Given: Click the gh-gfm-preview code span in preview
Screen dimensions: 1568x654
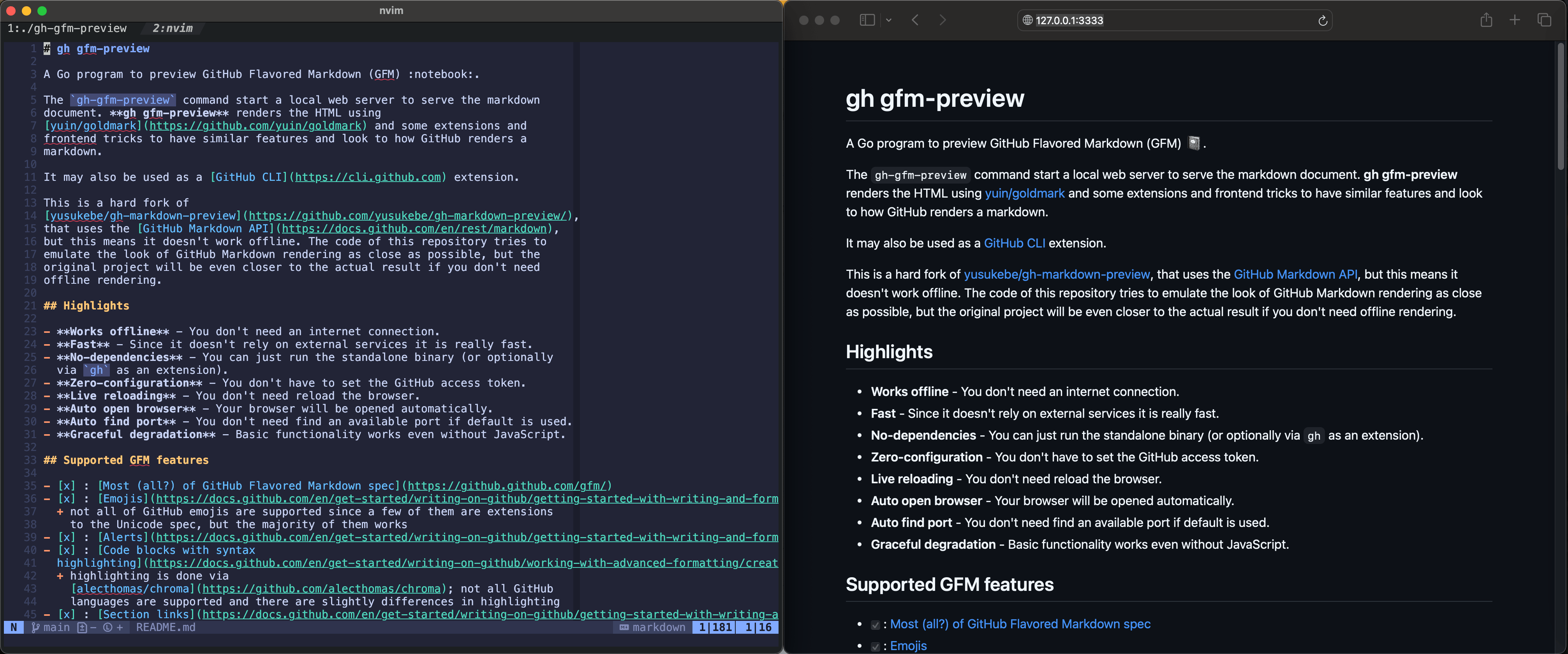Looking at the screenshot, I should [x=920, y=175].
